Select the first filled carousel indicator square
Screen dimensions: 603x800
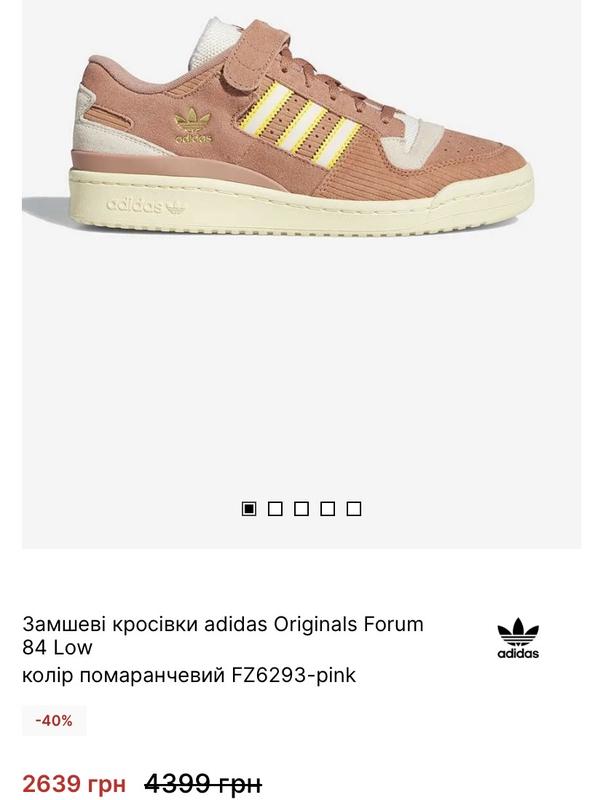click(248, 509)
